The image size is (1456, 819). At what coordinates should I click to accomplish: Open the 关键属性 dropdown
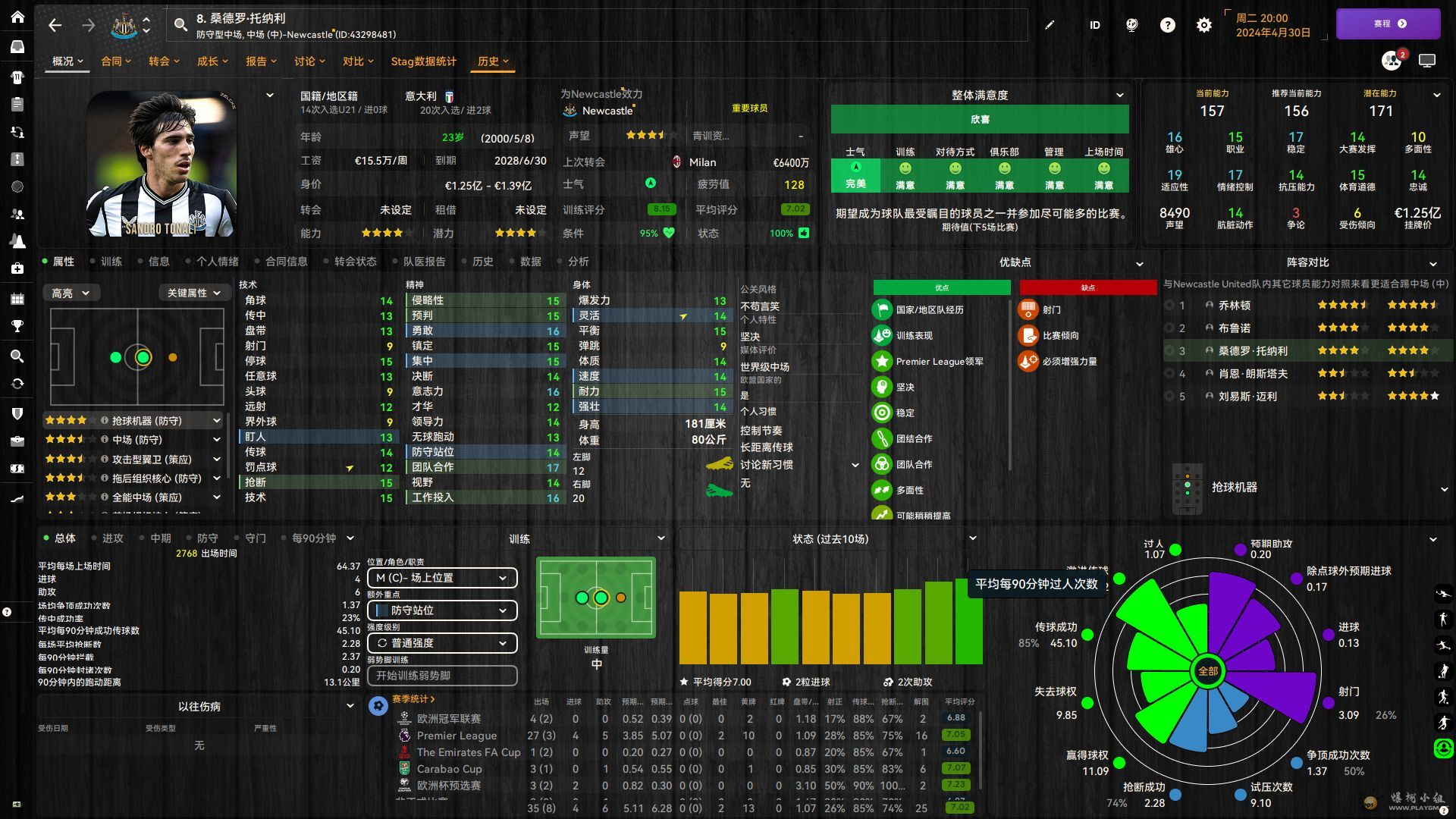point(193,293)
